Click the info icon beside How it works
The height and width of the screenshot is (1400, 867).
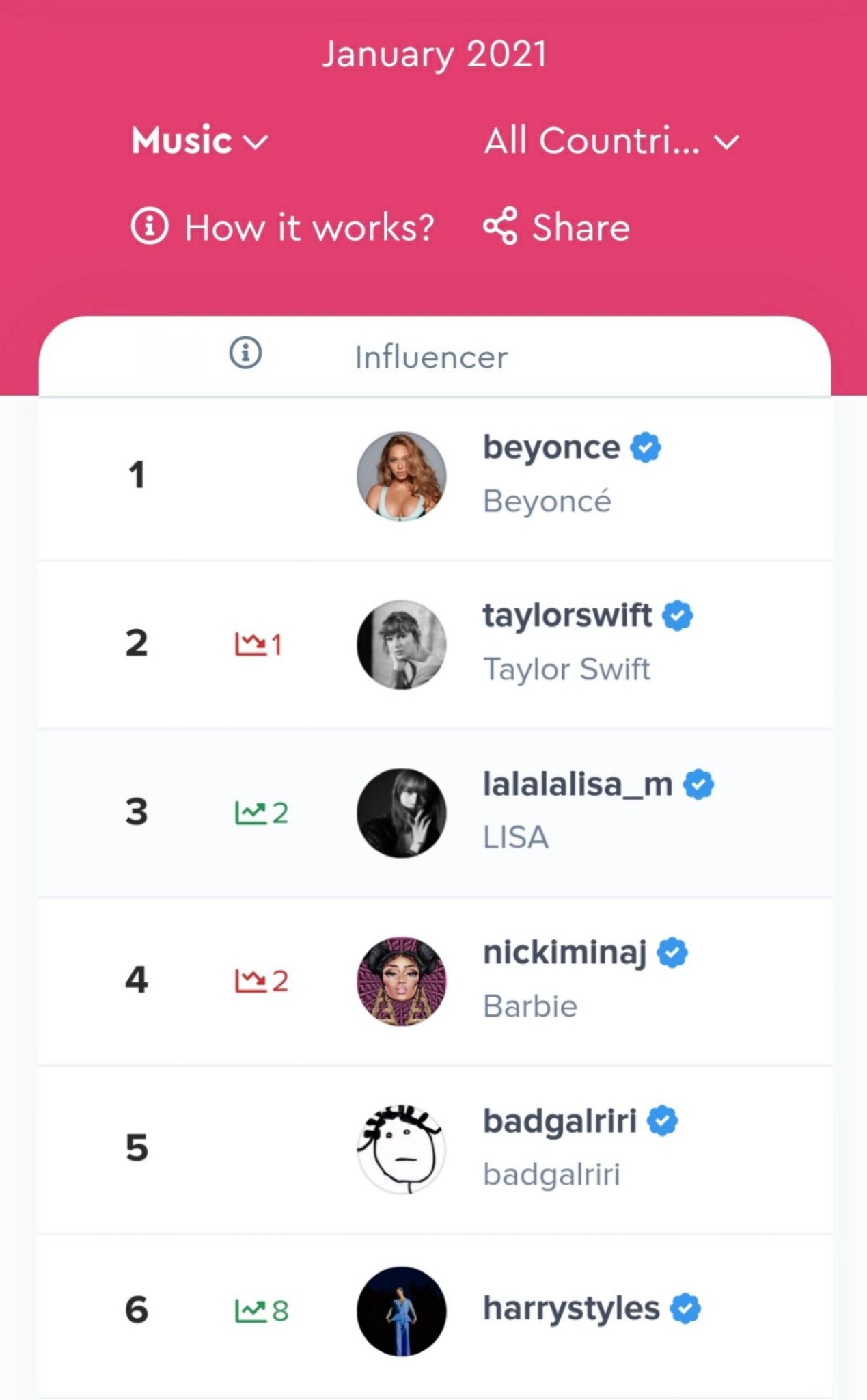click(x=149, y=226)
